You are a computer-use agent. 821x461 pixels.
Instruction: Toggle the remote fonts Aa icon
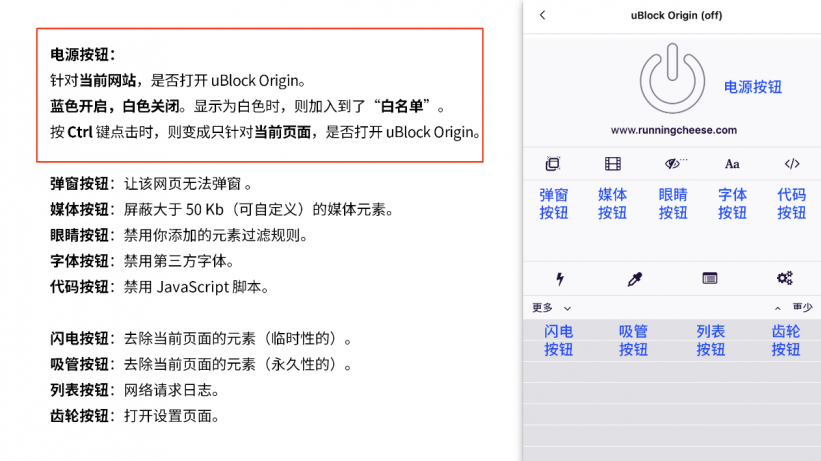pos(732,164)
